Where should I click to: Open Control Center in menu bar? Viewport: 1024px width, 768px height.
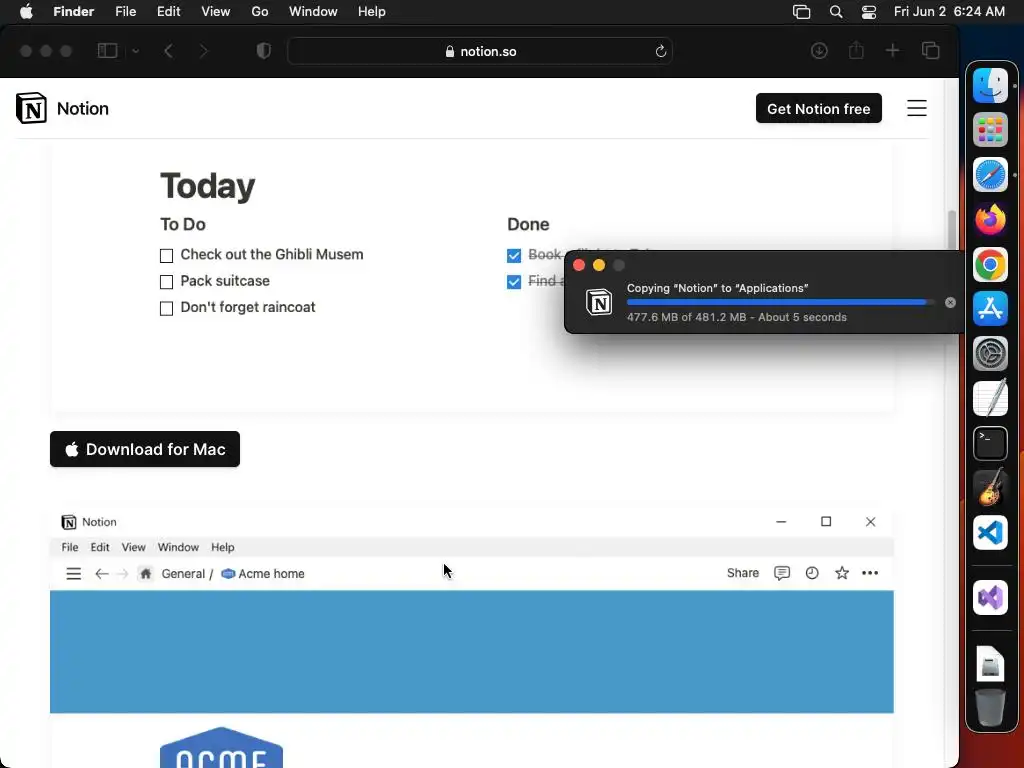[869, 12]
